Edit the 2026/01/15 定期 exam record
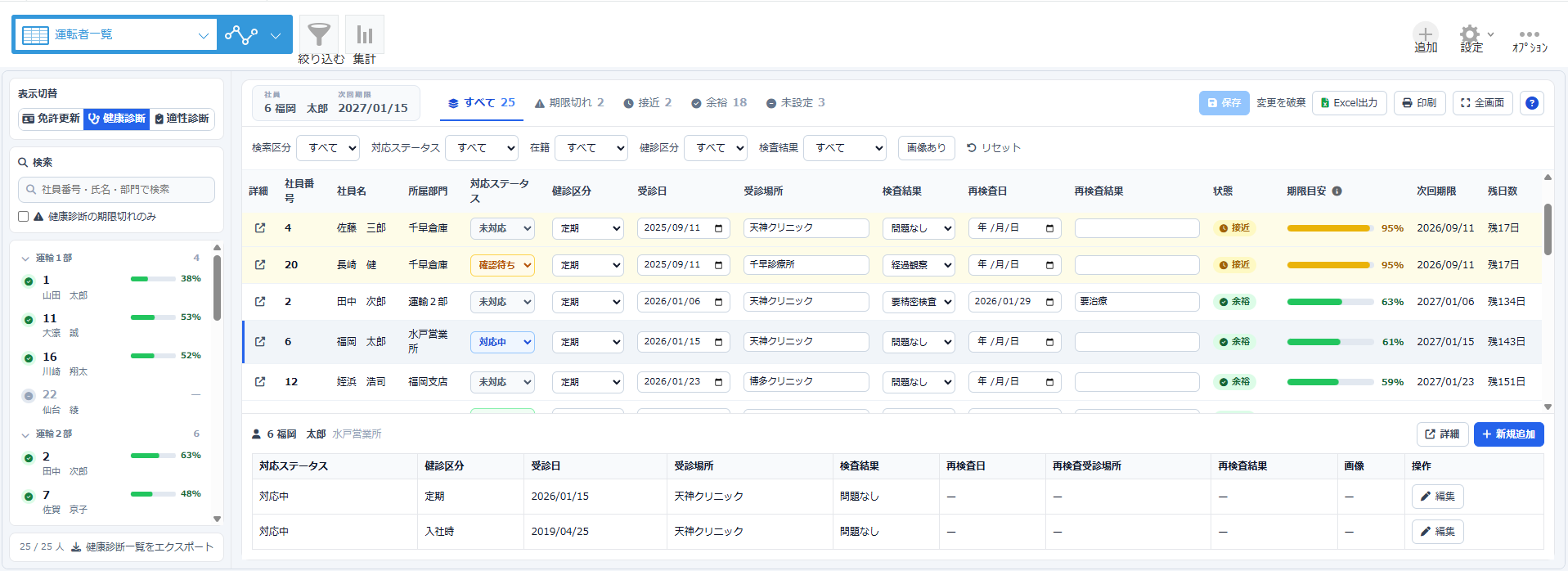This screenshot has height=571, width=1568. [x=1437, y=497]
